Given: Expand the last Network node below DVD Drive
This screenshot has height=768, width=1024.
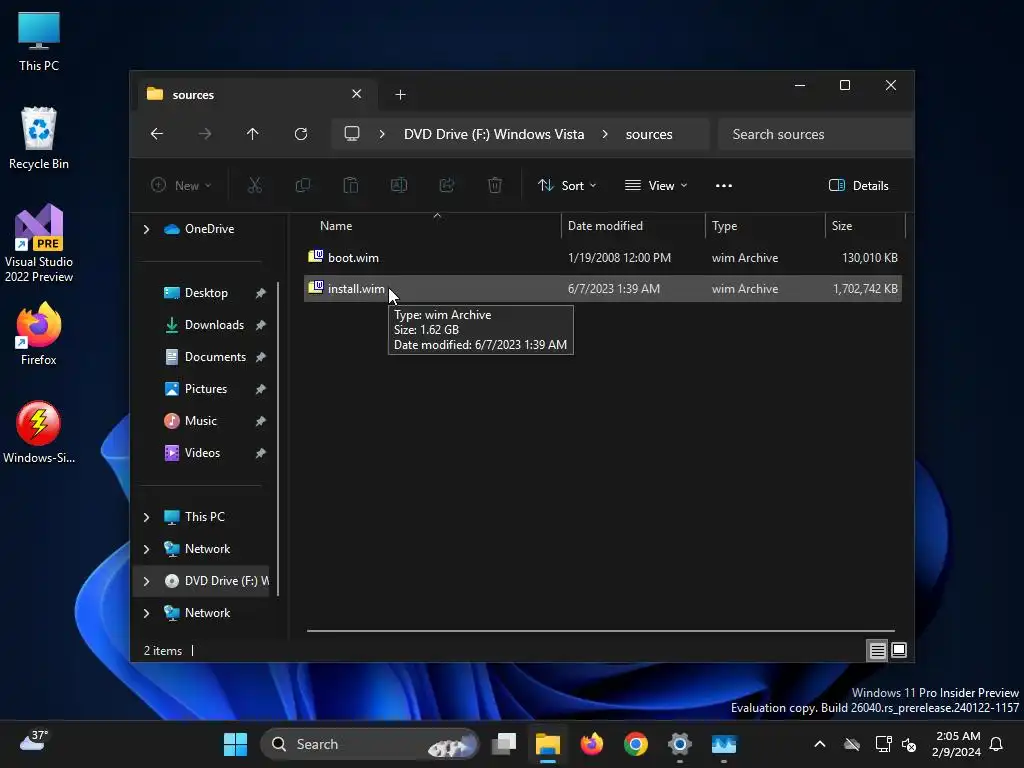Looking at the screenshot, I should click(146, 613).
